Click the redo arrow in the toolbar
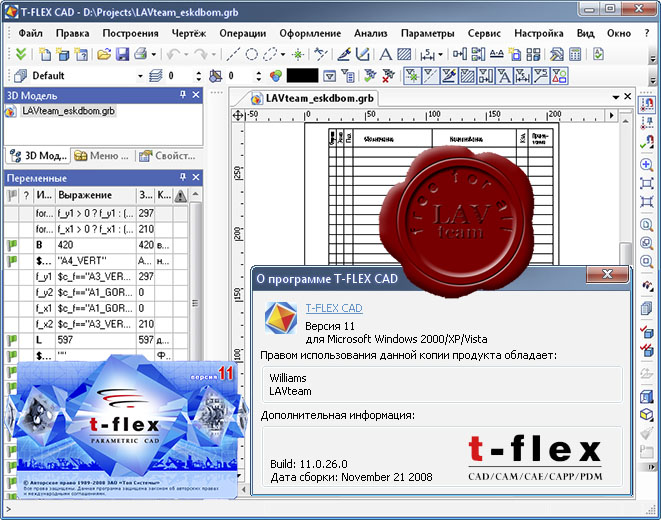This screenshot has width=661, height=520. (201, 54)
